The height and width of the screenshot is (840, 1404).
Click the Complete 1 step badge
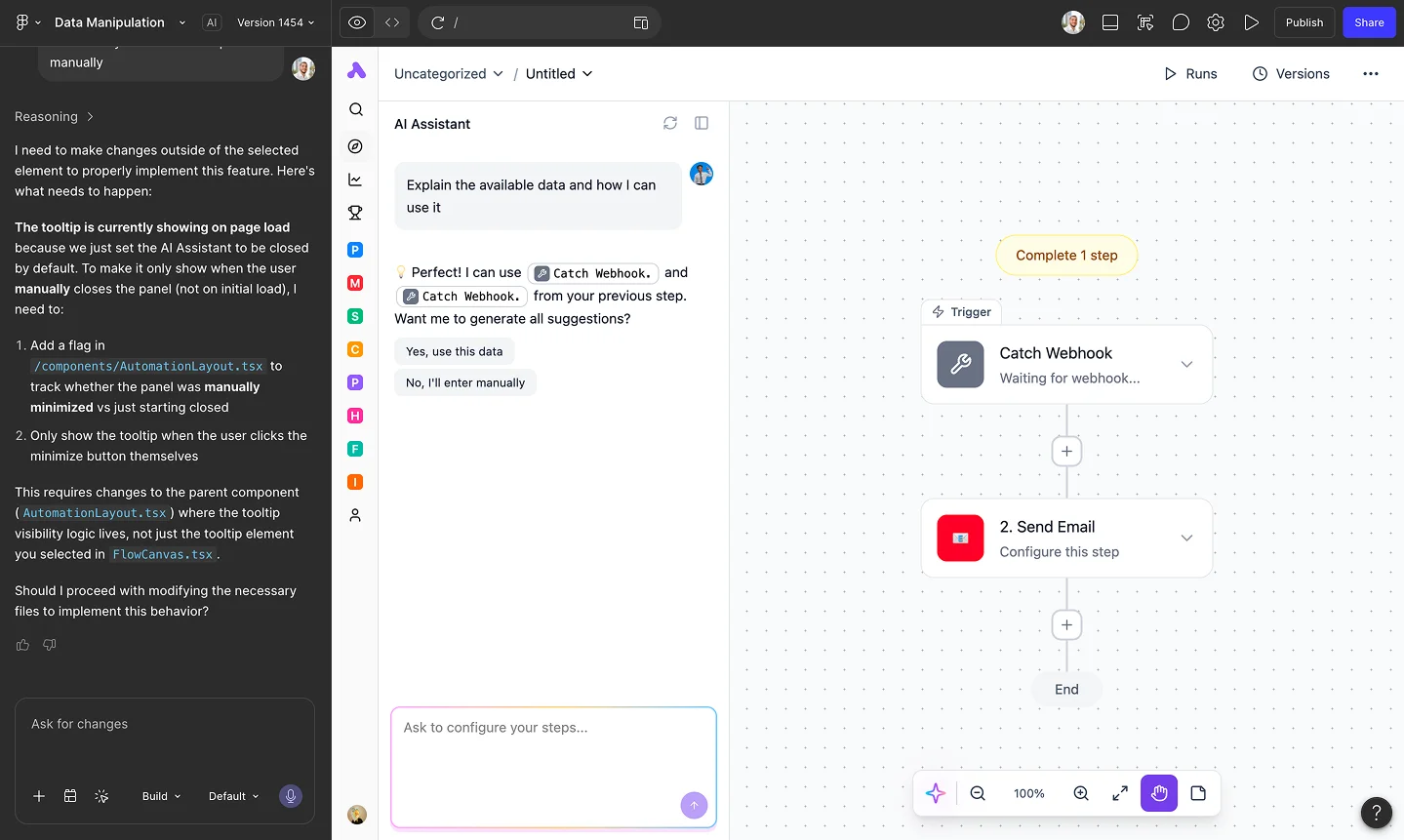[x=1066, y=255]
